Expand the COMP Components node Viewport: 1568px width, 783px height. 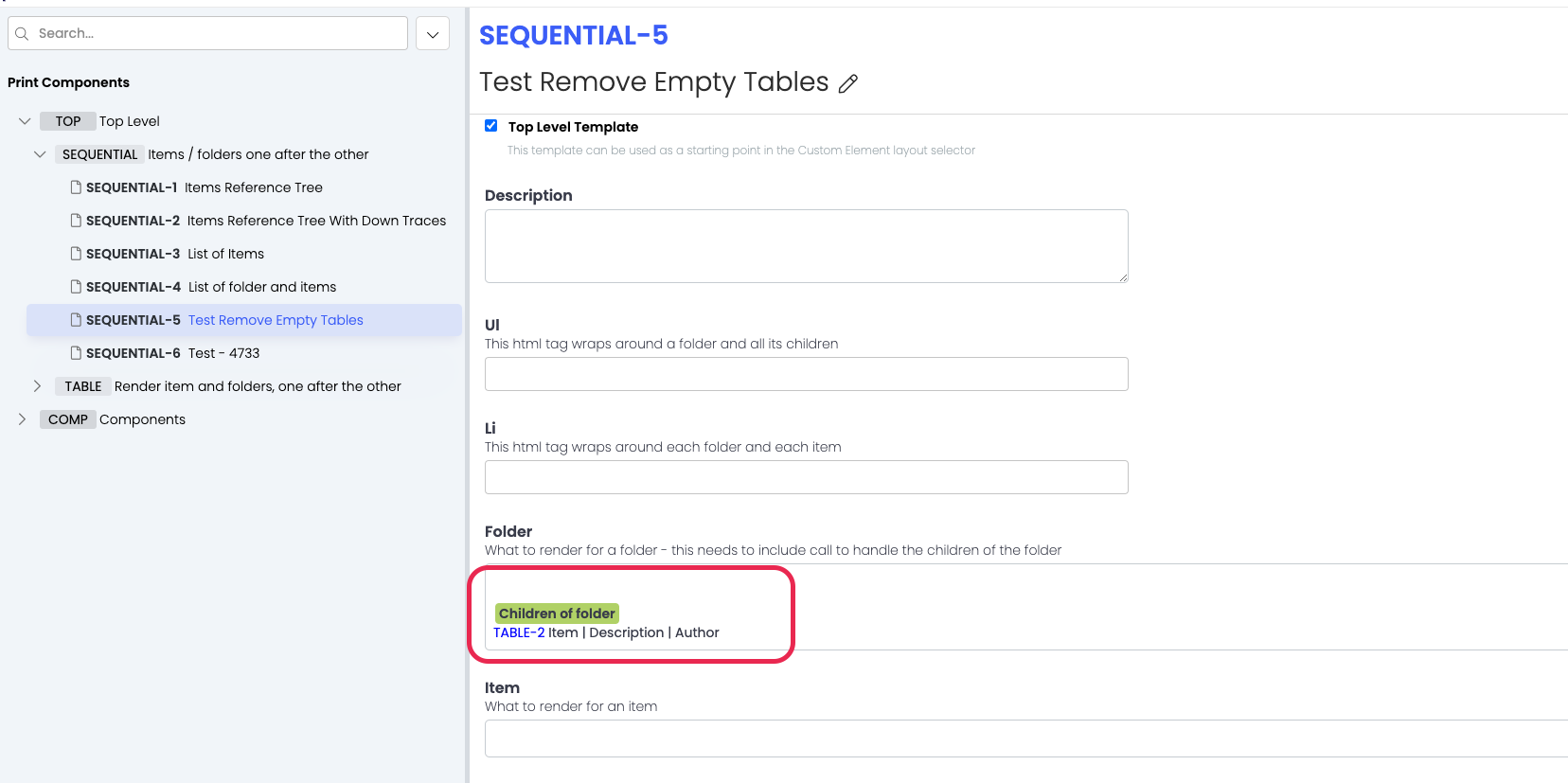[22, 419]
